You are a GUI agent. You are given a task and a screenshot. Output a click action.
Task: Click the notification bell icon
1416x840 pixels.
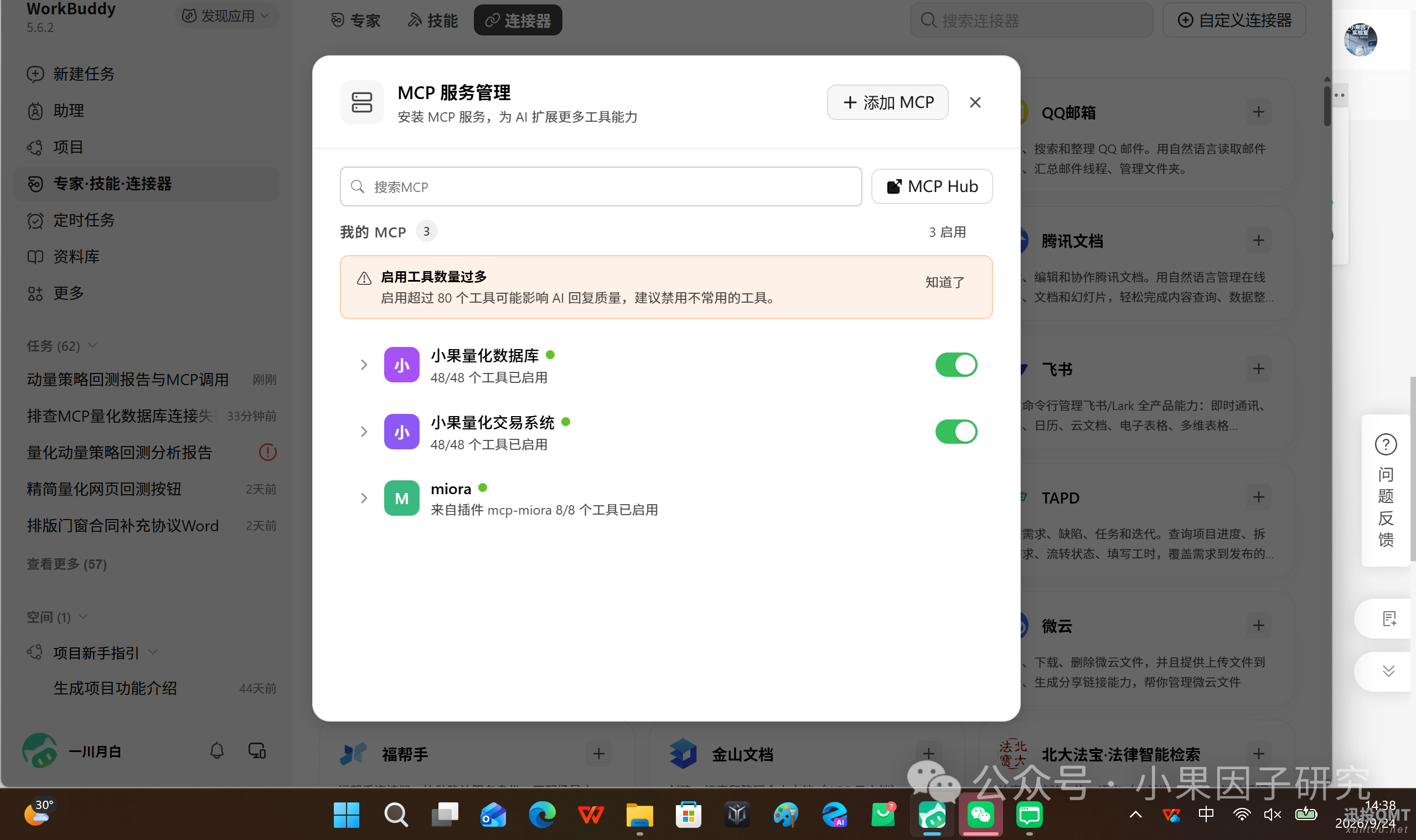[217, 751]
